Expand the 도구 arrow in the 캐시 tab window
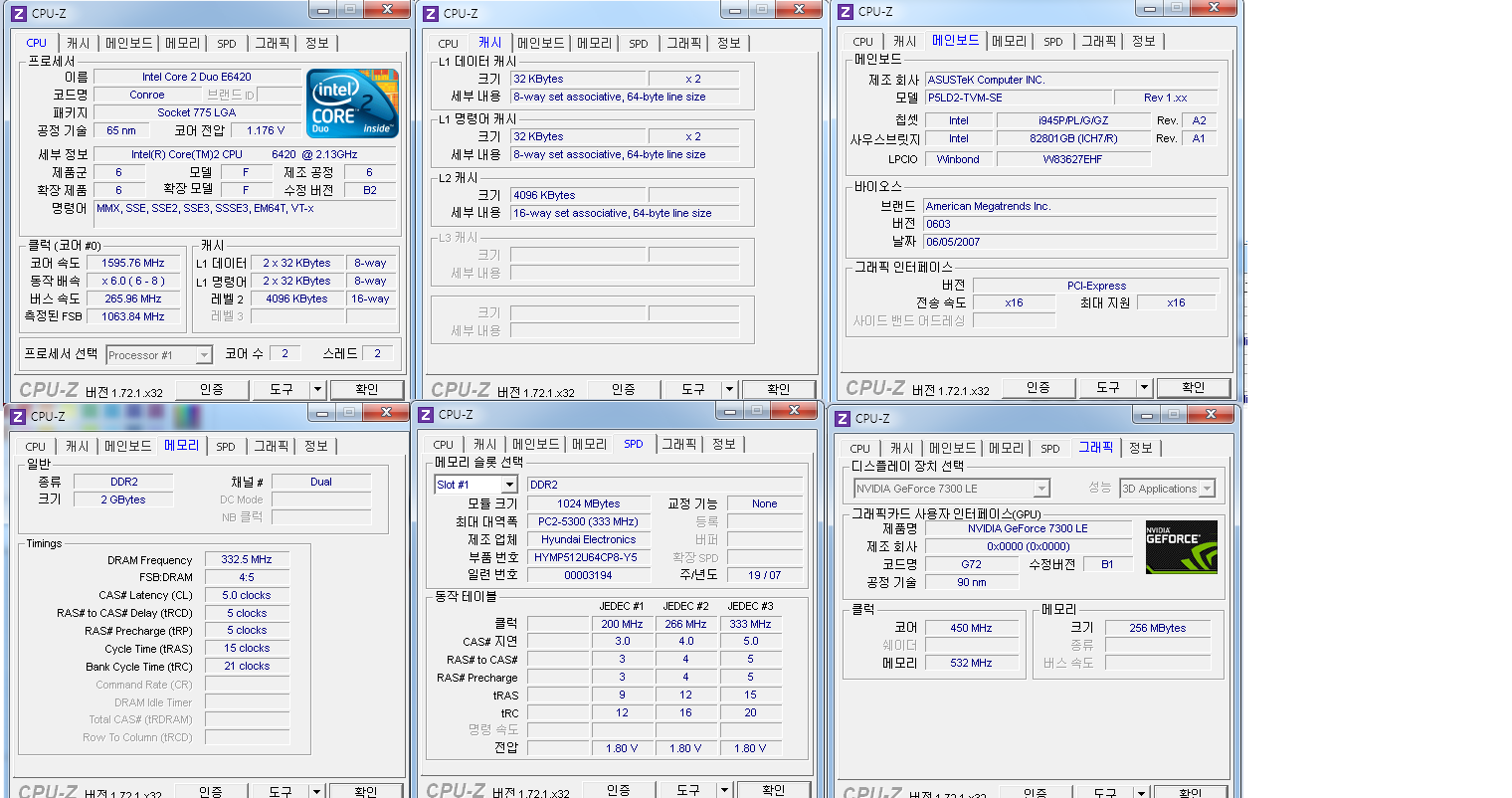1512x798 pixels. point(730,389)
